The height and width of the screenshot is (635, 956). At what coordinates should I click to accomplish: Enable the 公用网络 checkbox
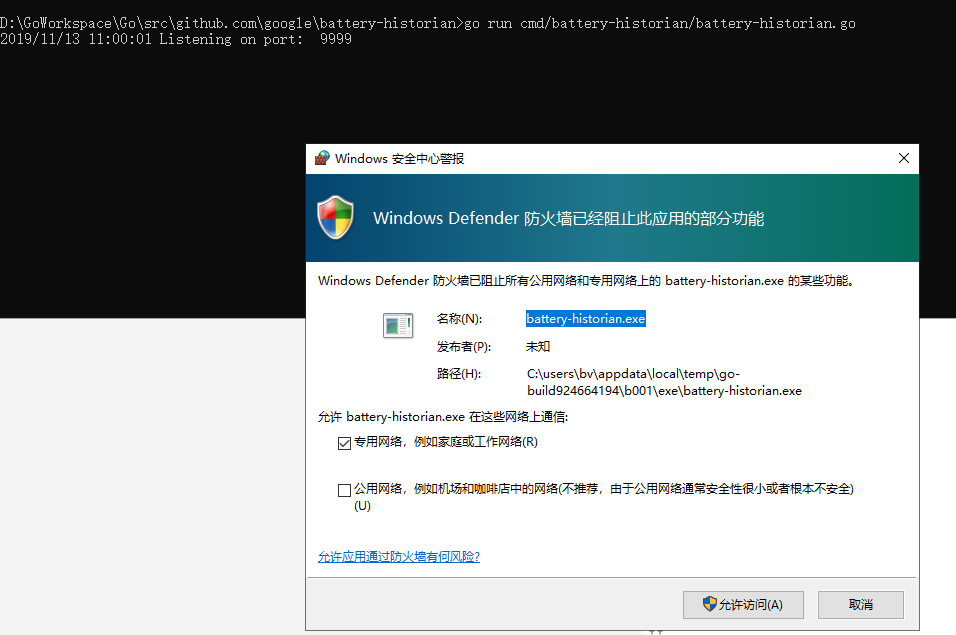(x=344, y=489)
